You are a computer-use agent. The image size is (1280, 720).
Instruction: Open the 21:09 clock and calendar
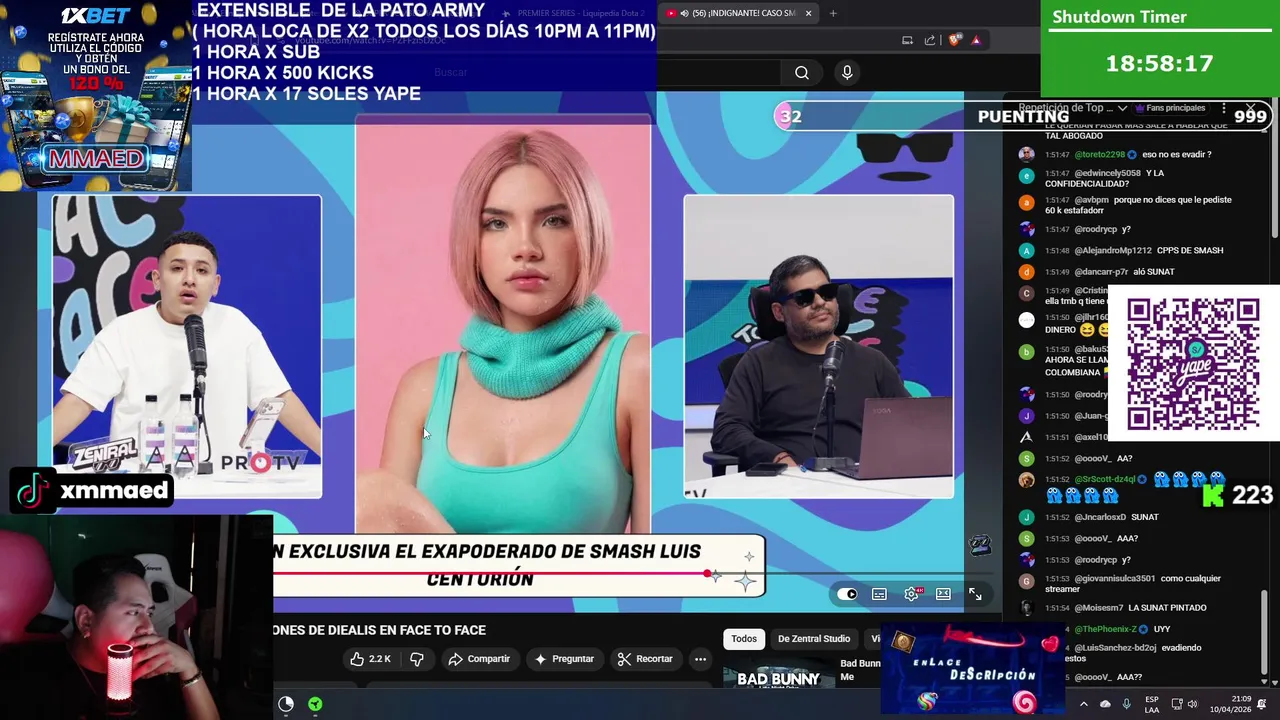click(x=1233, y=704)
